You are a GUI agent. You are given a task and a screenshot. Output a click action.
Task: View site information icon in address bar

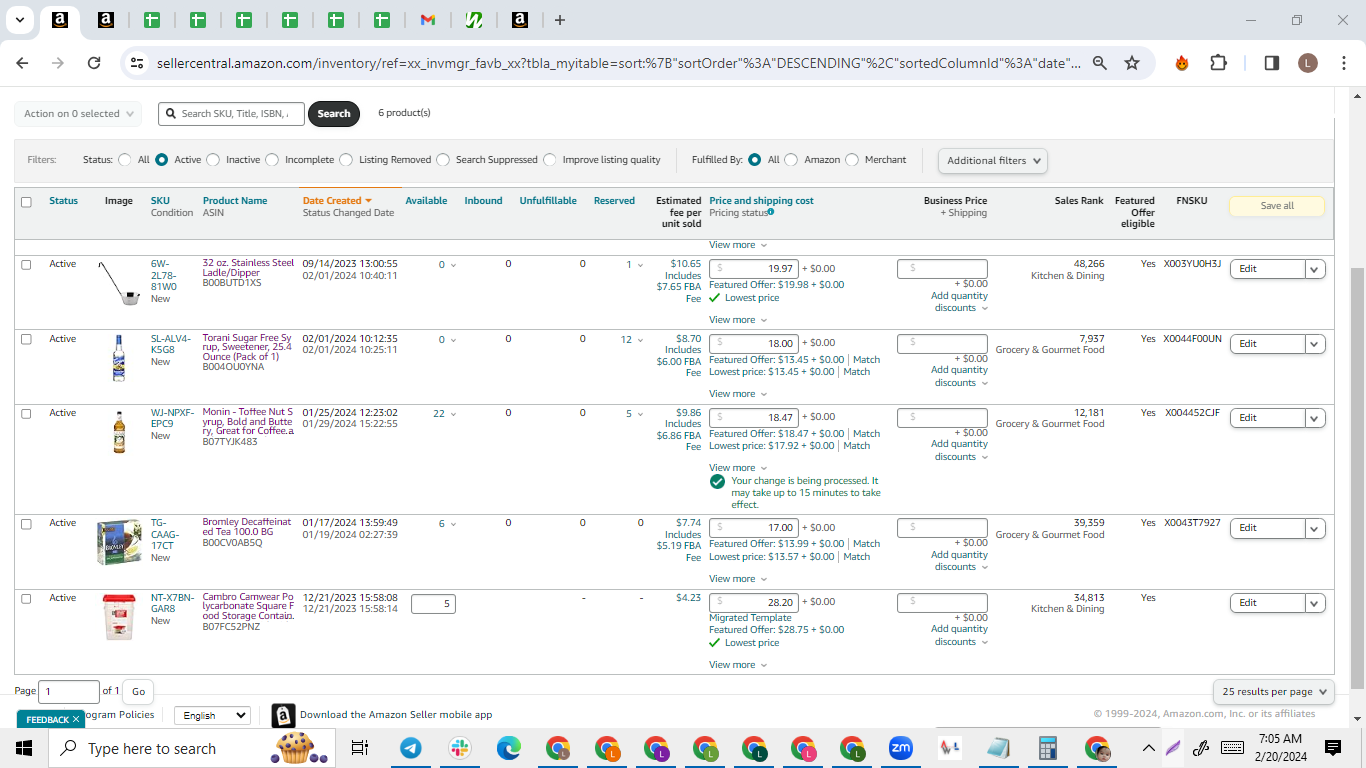click(137, 63)
